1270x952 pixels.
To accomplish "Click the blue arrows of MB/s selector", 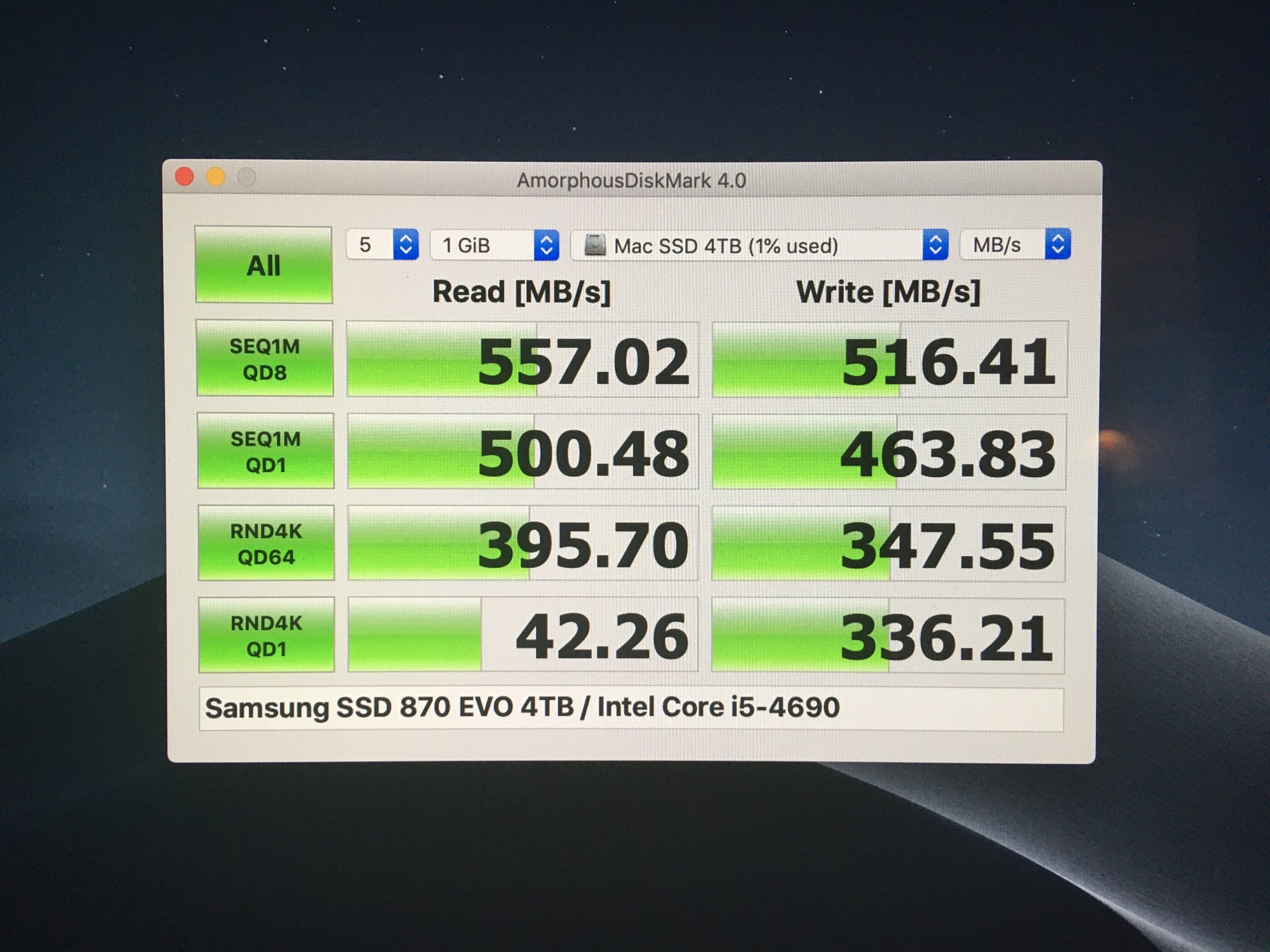I will (x=1058, y=244).
